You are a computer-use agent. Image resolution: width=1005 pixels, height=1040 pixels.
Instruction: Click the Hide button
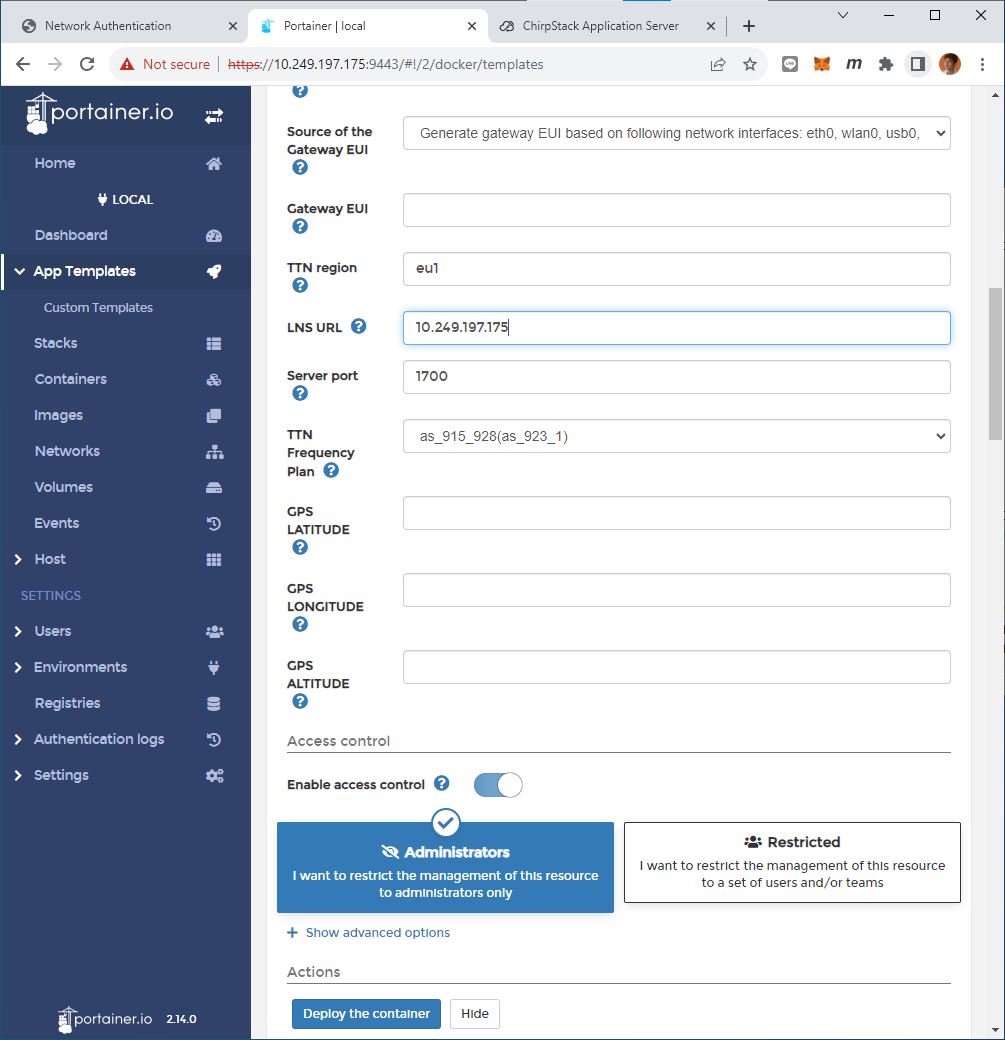point(475,1014)
